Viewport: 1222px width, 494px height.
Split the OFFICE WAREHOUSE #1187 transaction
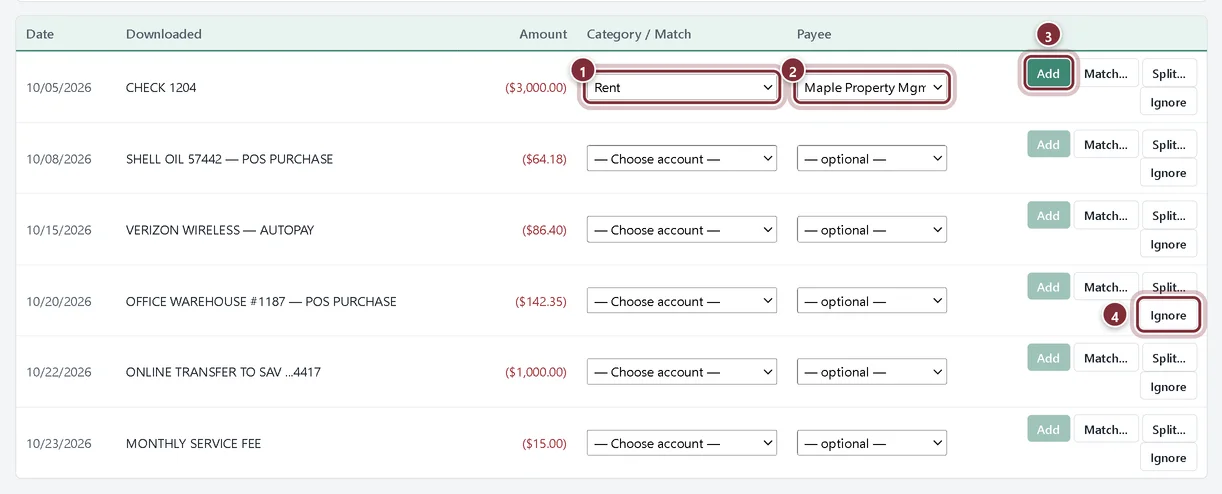1169,287
